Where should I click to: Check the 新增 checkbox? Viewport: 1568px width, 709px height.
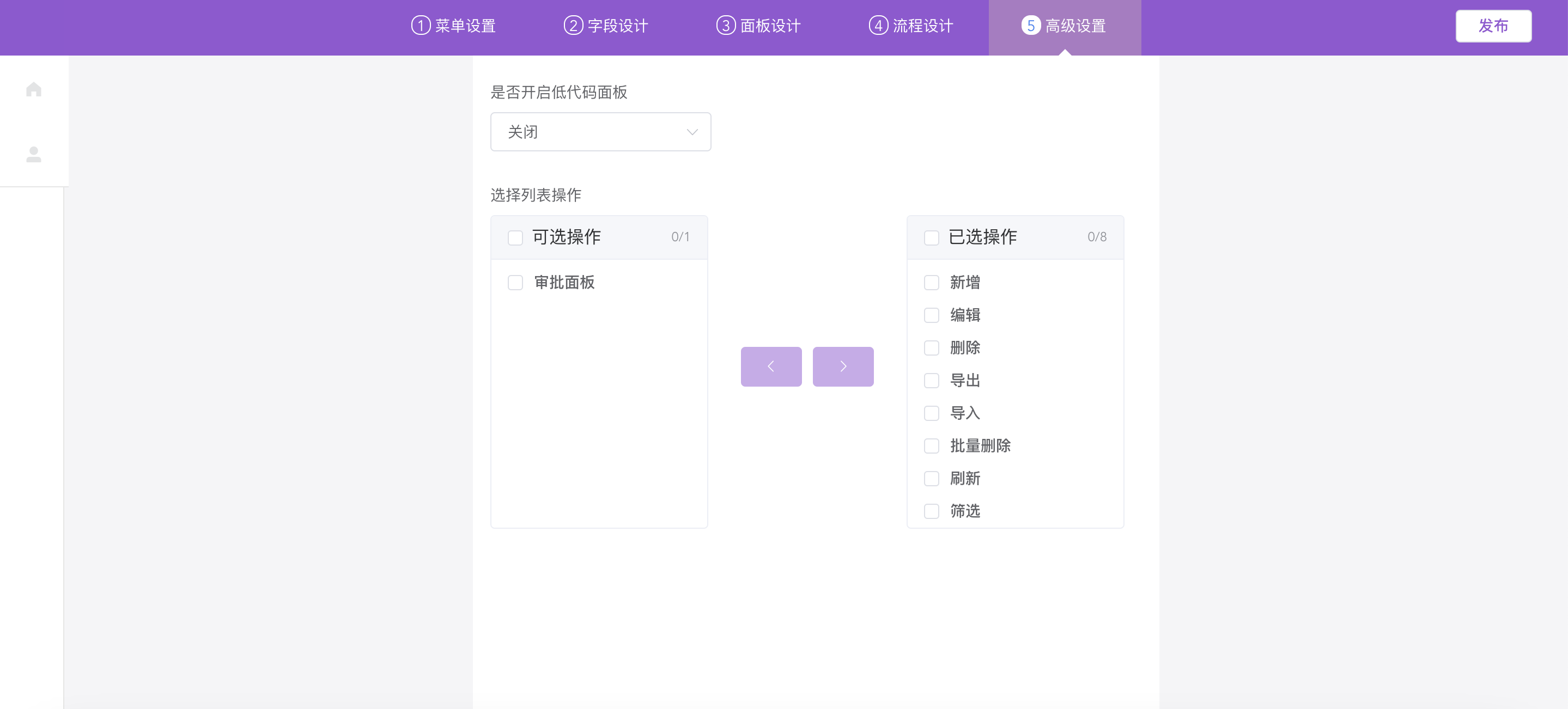click(x=931, y=283)
